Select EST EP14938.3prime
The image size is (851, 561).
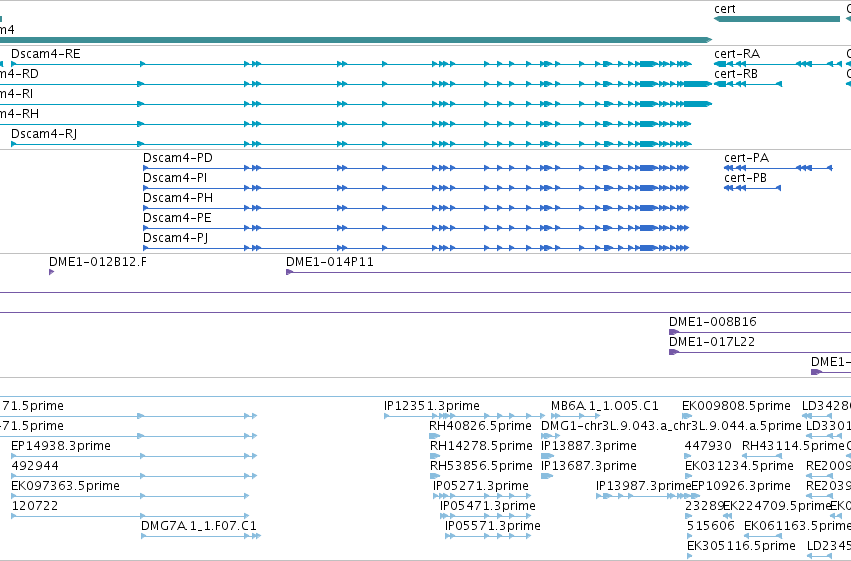click(61, 446)
